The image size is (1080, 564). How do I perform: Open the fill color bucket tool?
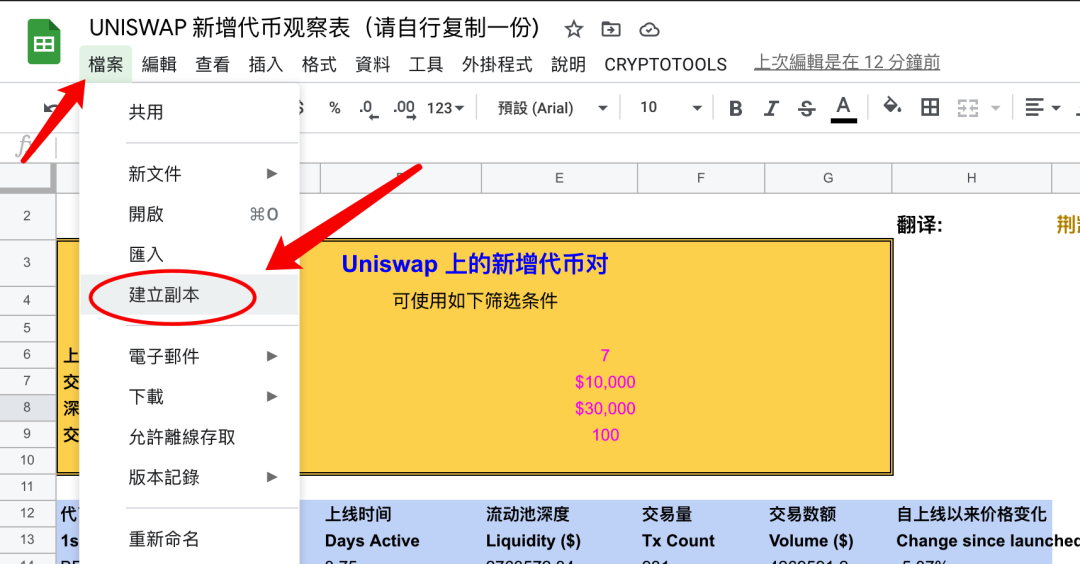point(892,107)
